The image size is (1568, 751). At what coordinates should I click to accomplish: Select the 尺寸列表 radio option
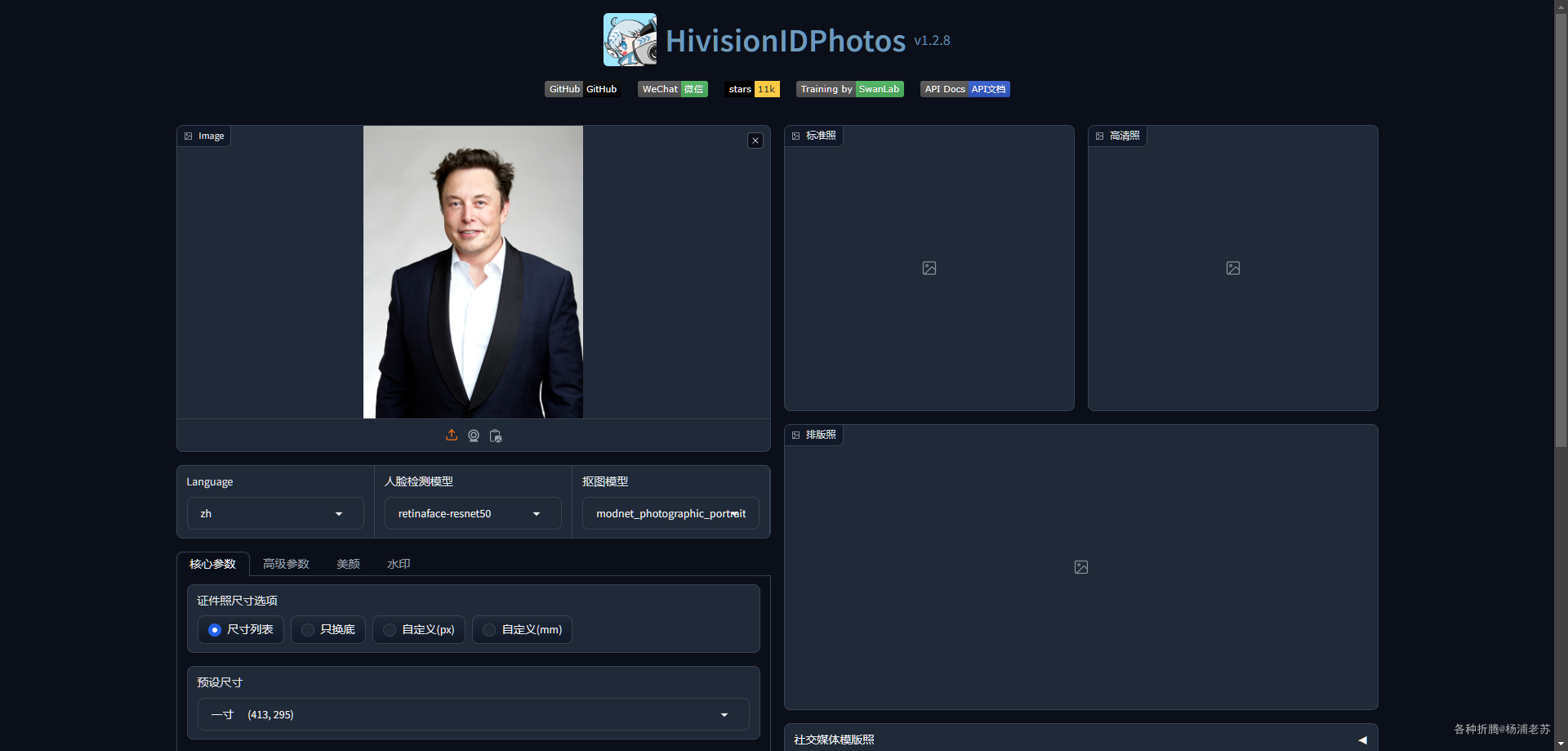click(241, 629)
